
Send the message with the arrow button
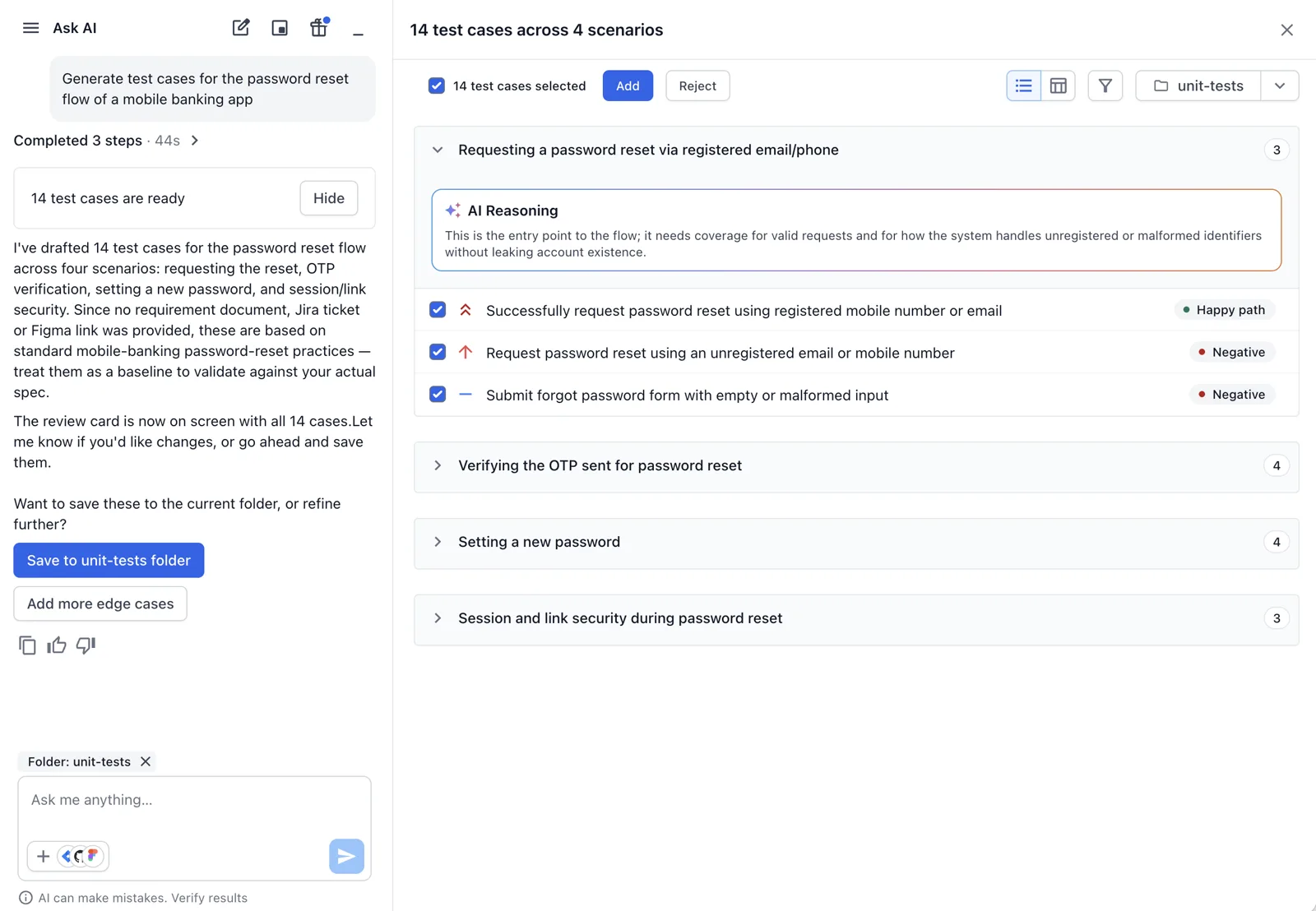point(346,856)
